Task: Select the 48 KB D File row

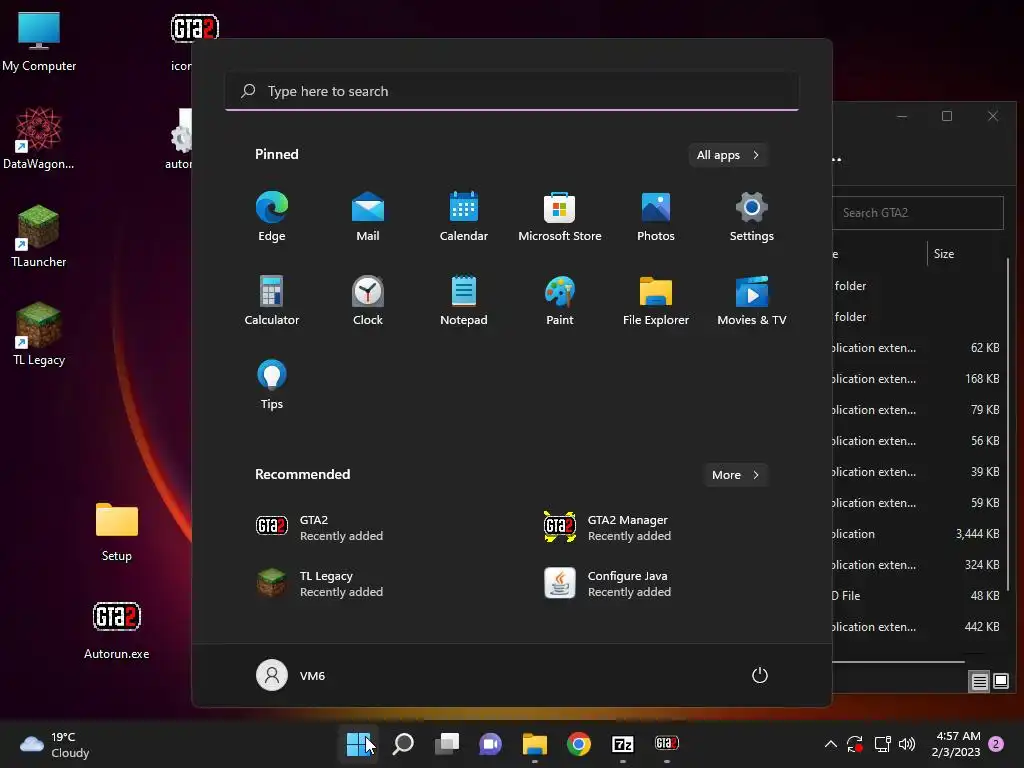Action: 918,596
